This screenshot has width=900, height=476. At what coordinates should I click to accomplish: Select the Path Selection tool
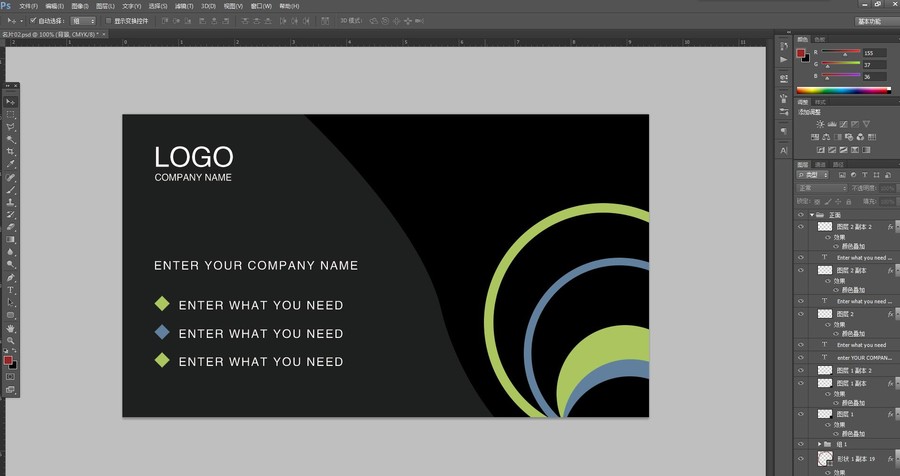(x=10, y=303)
